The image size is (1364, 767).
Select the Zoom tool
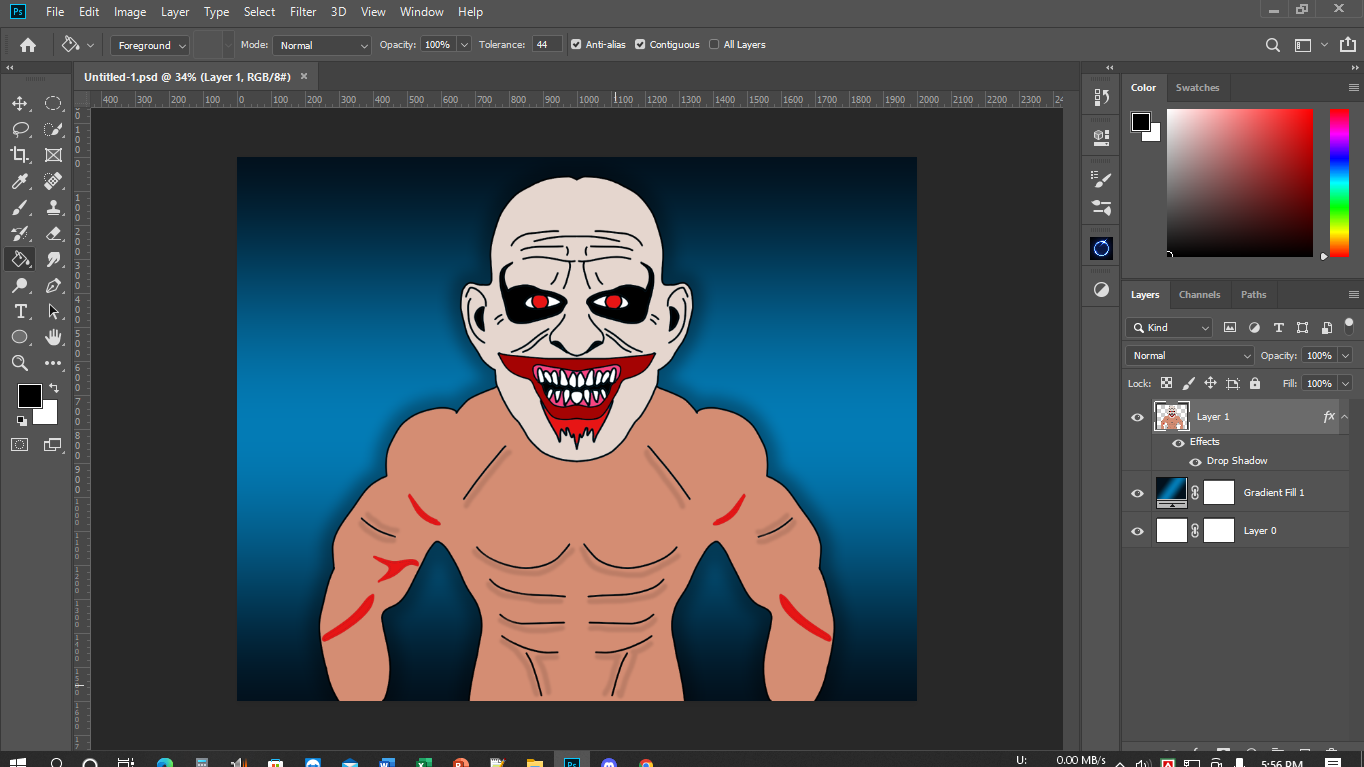tap(20, 363)
